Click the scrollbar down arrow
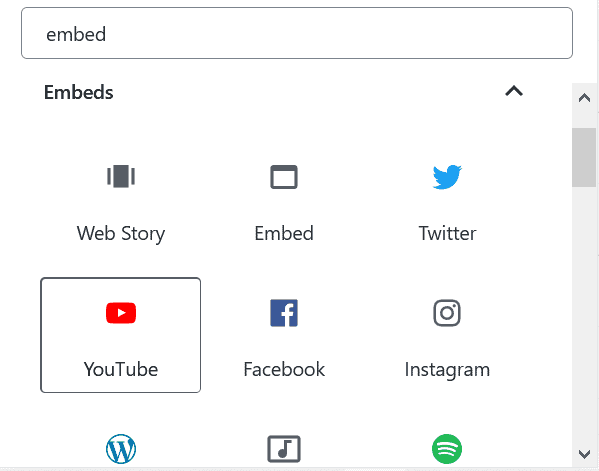Viewport: 599px width, 471px height. pyautogui.click(x=584, y=454)
